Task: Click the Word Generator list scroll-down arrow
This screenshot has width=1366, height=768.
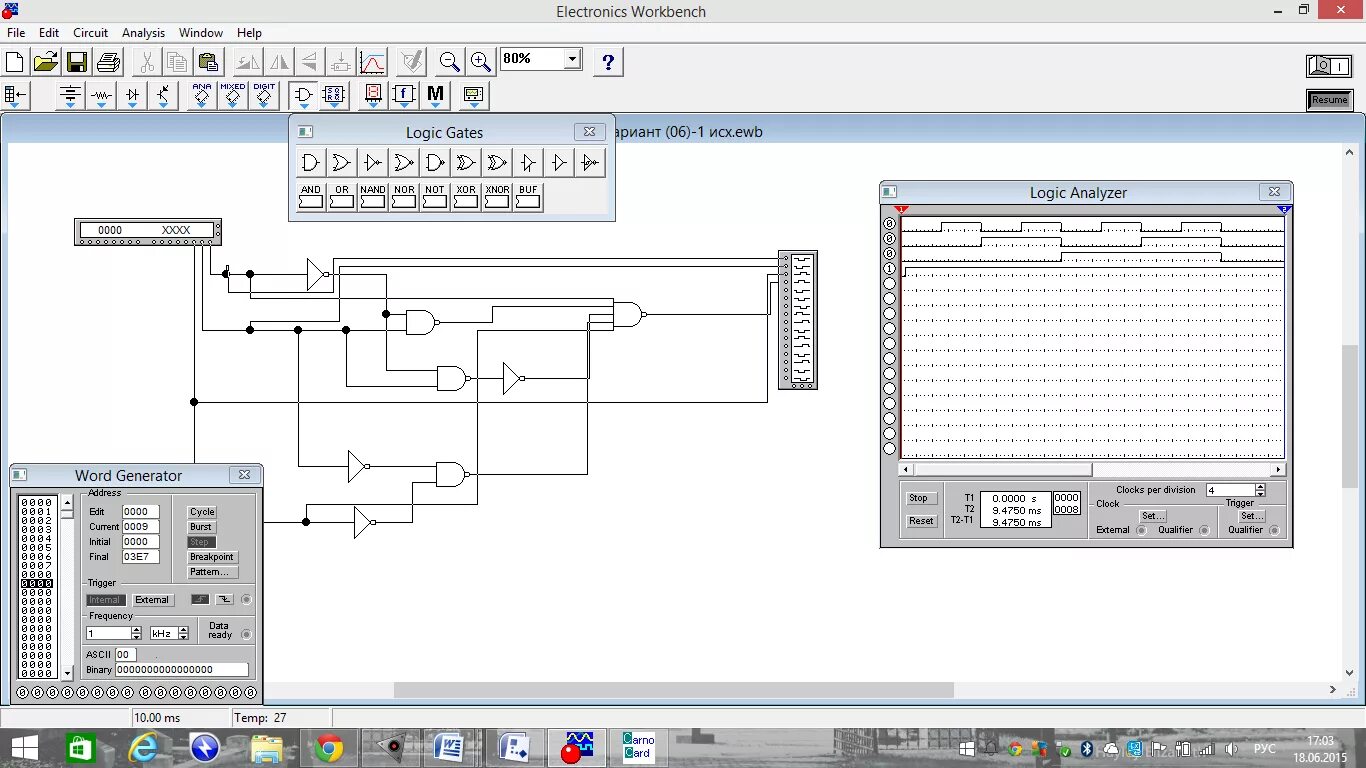Action: pyautogui.click(x=67, y=674)
